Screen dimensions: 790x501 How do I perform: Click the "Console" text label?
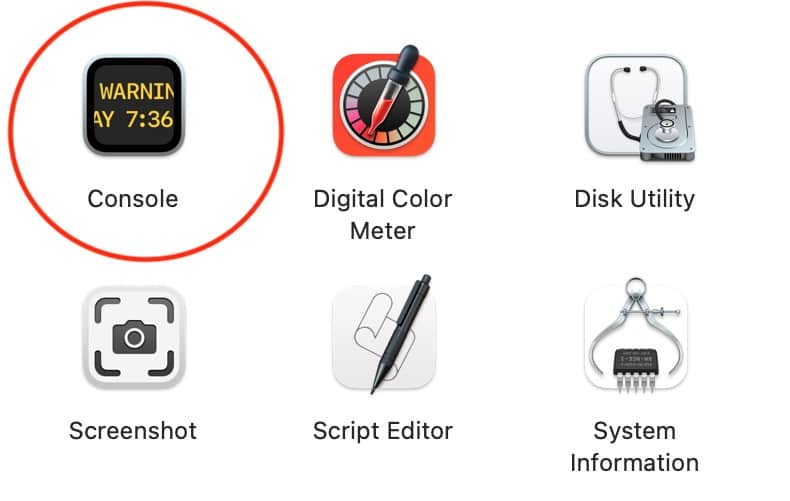133,199
